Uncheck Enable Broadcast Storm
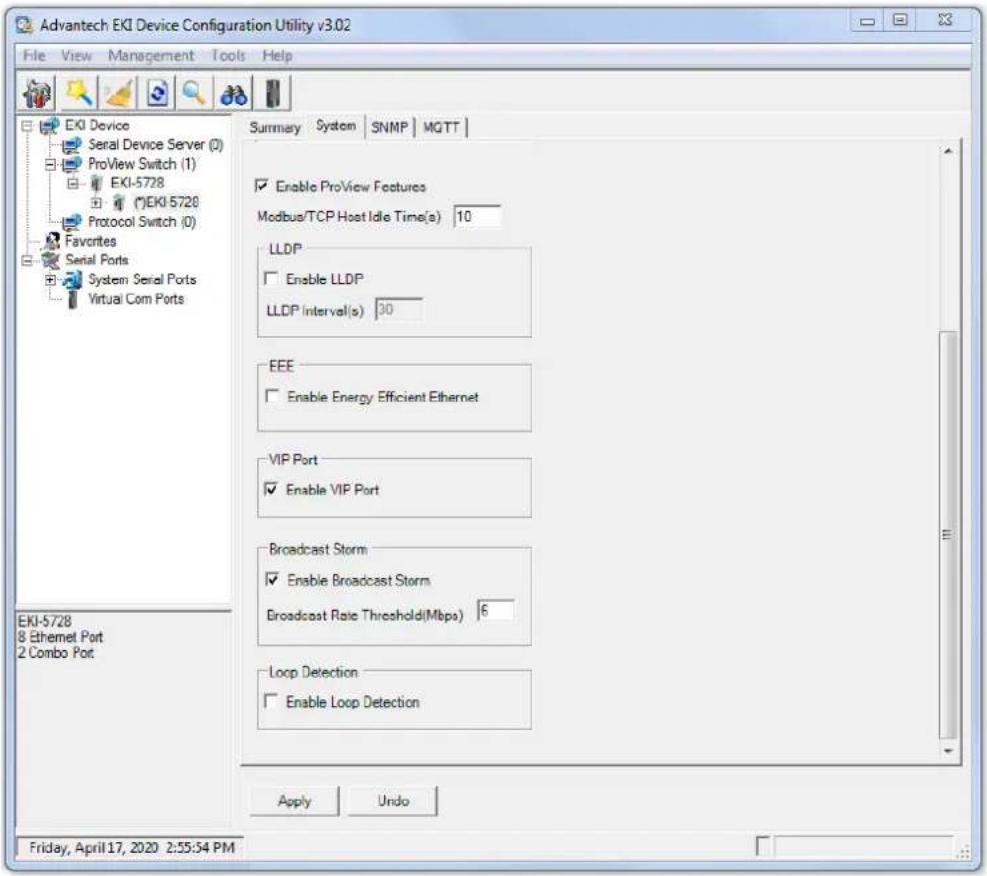987x876 pixels. pos(272,580)
